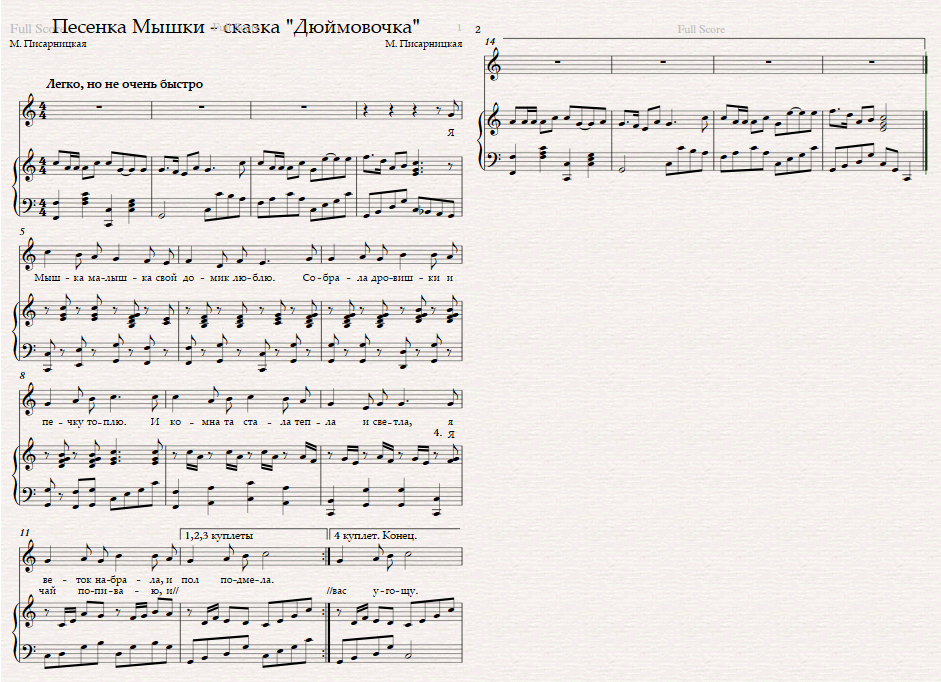Click the Full Score header on page two
This screenshot has width=941, height=682.
click(x=701, y=29)
